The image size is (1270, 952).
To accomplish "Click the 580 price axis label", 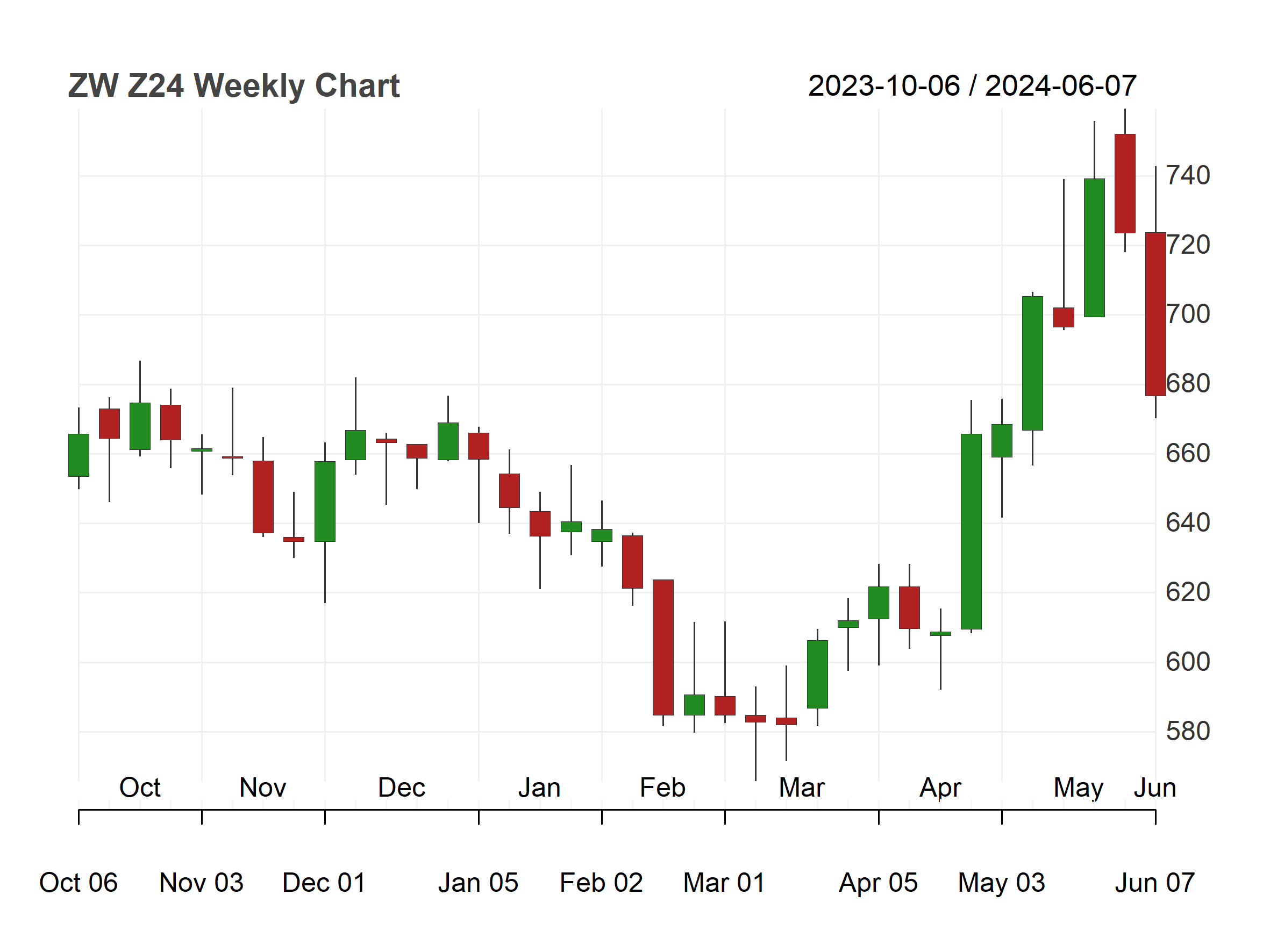I will tap(1188, 731).
